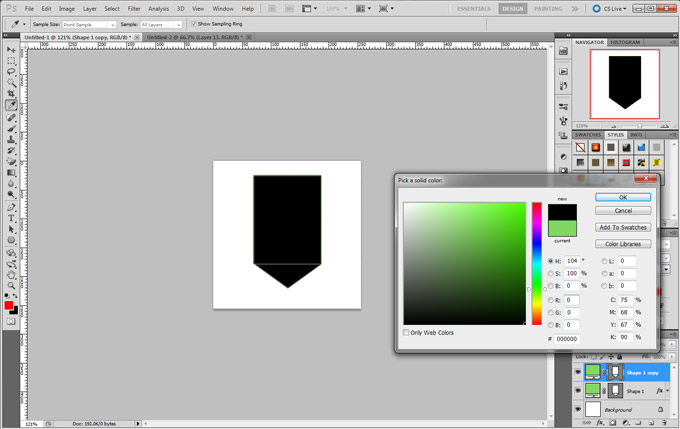The height and width of the screenshot is (429, 680).
Task: Select the Spot Healing Brush tool
Action: pos(11,118)
